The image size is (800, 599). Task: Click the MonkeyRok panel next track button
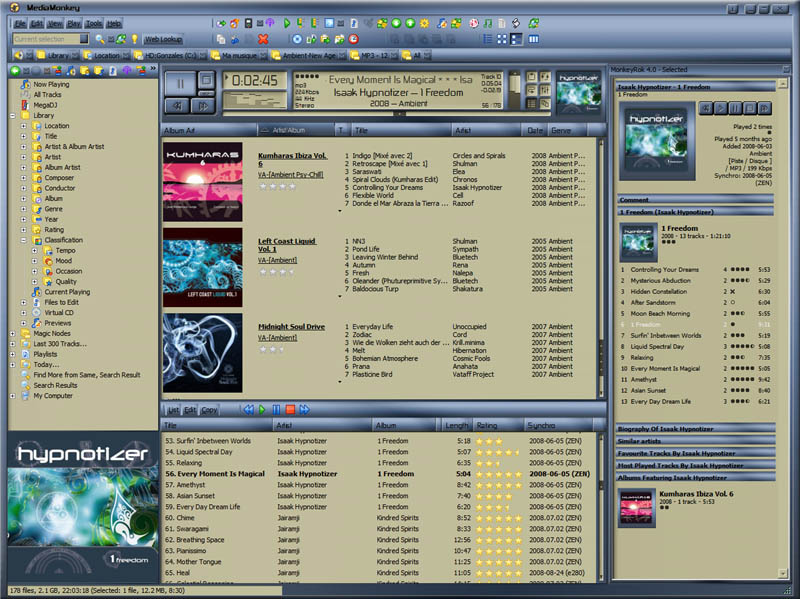(x=764, y=108)
